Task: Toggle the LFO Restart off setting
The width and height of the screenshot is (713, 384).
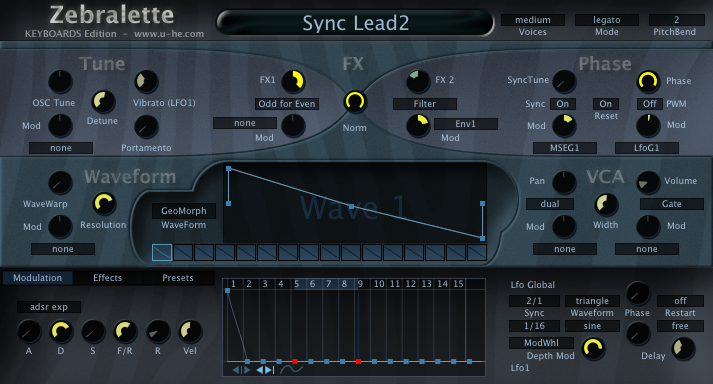Action: pyautogui.click(x=680, y=301)
